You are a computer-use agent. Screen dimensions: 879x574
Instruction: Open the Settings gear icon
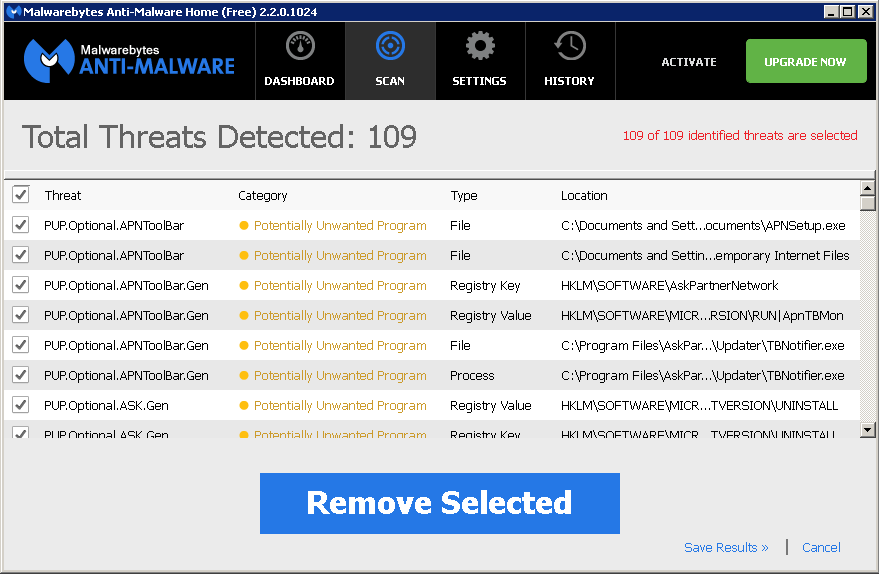480,46
